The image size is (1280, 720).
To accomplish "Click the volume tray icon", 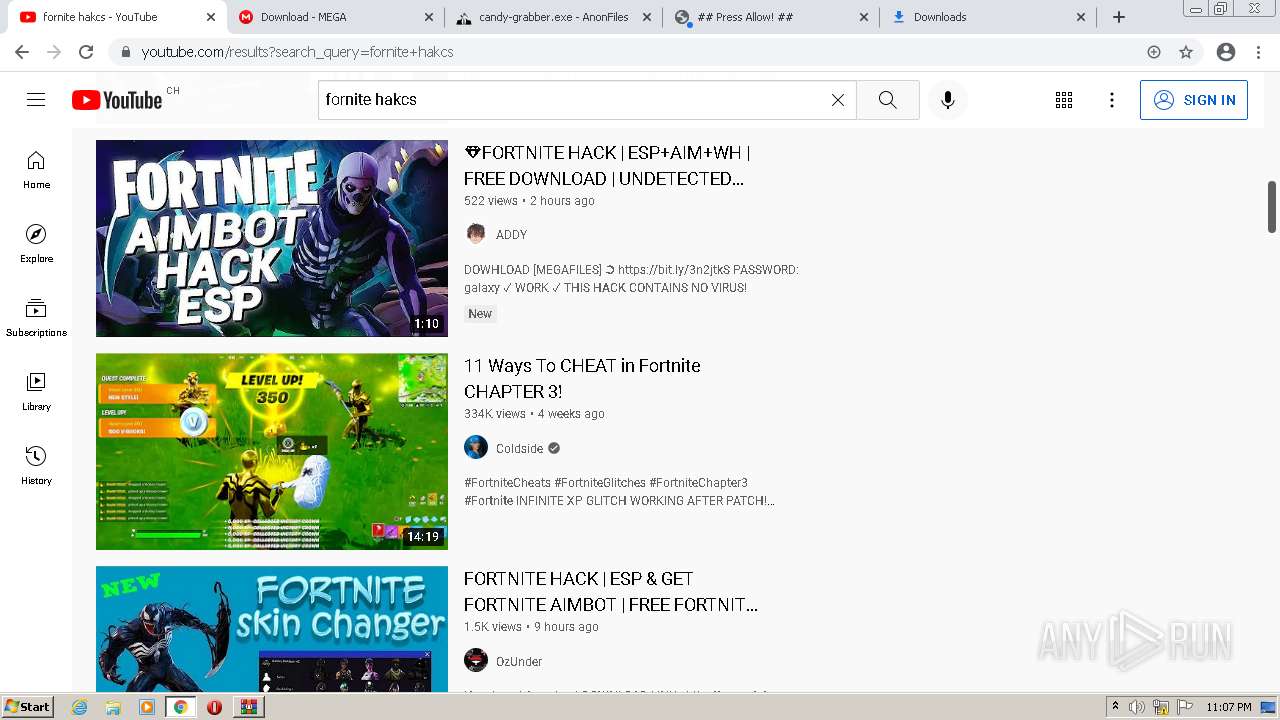I will tap(1137, 707).
